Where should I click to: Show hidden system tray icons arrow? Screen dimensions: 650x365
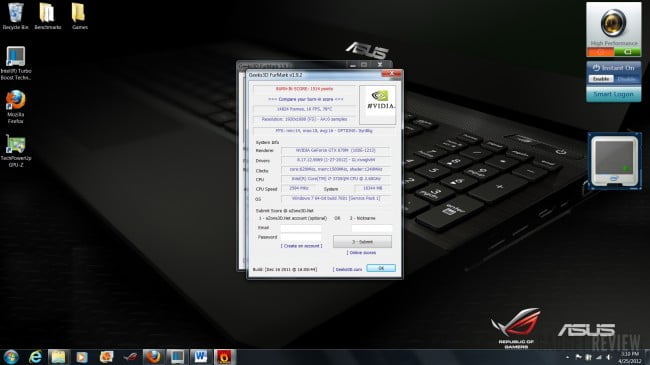click(x=568, y=357)
